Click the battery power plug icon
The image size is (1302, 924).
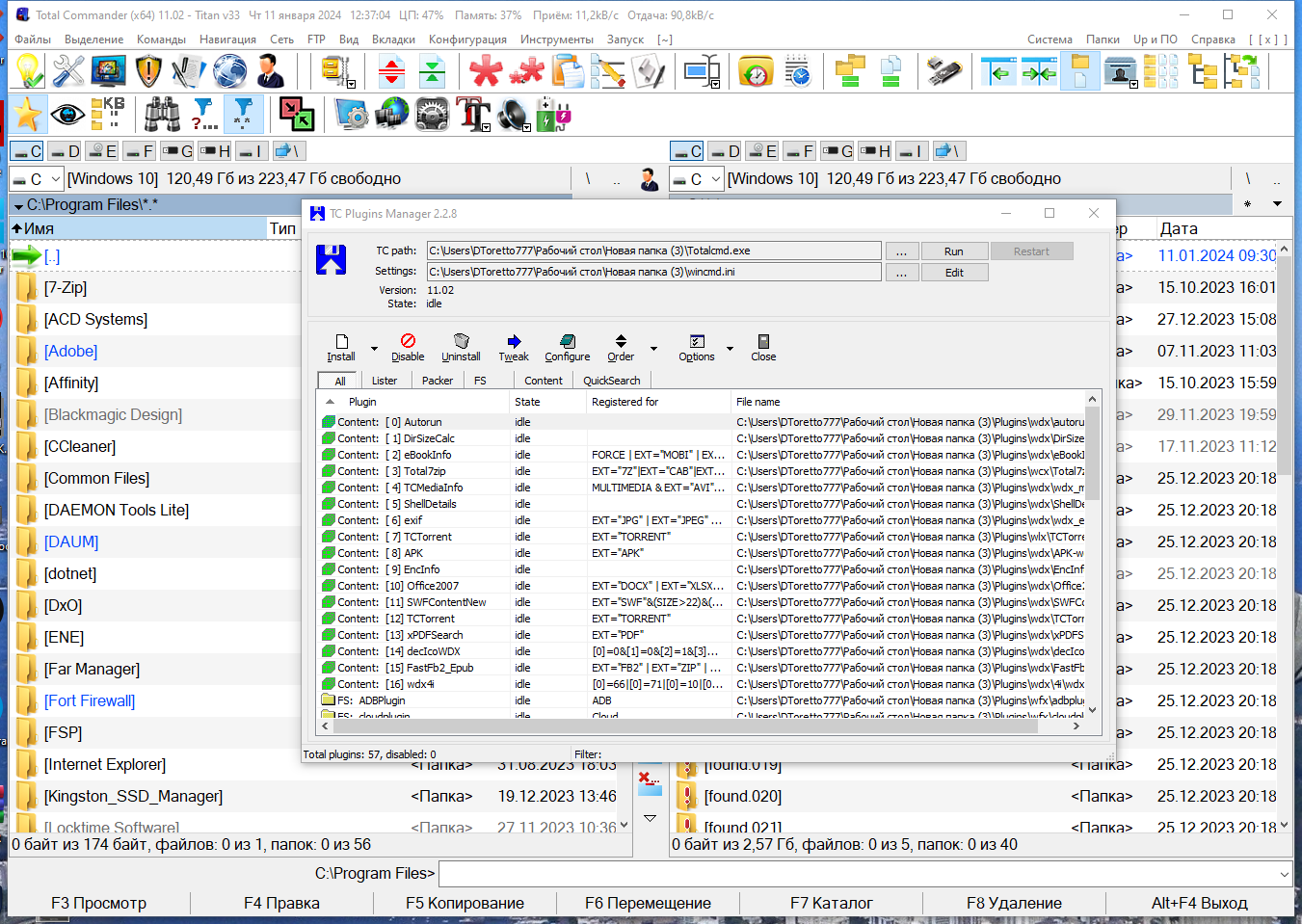(x=553, y=115)
